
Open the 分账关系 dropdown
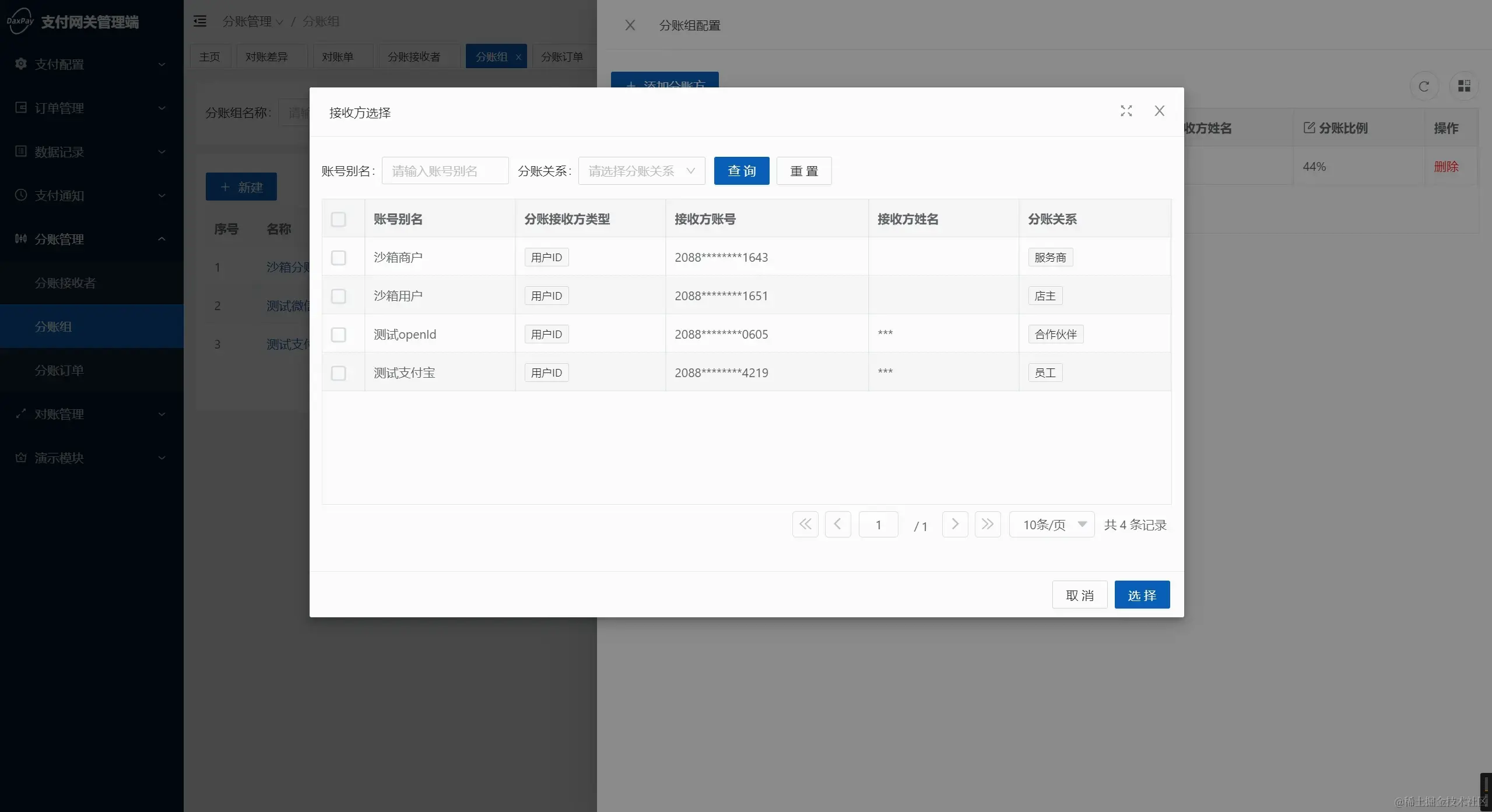tap(640, 170)
